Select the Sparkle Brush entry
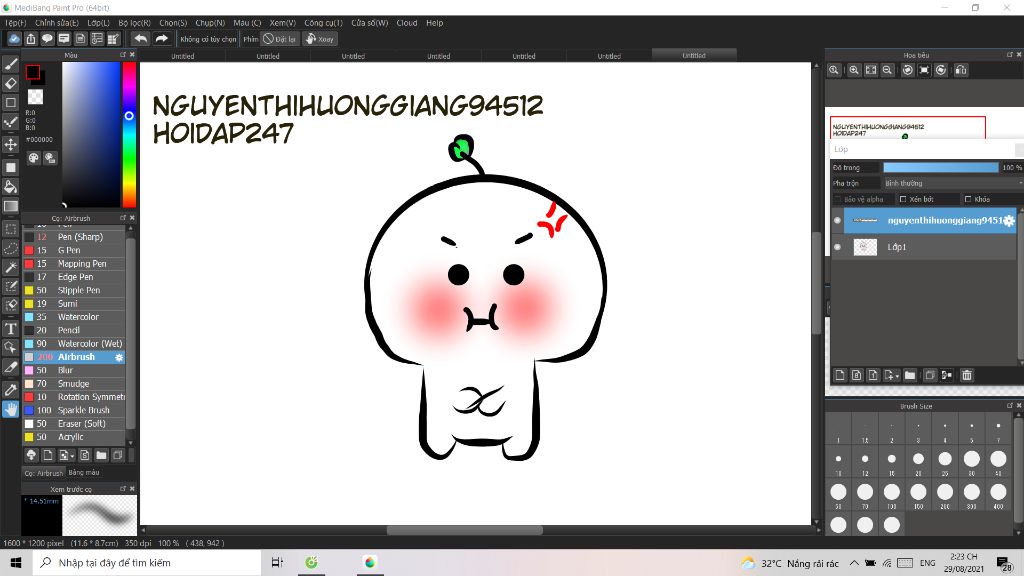 pos(74,410)
